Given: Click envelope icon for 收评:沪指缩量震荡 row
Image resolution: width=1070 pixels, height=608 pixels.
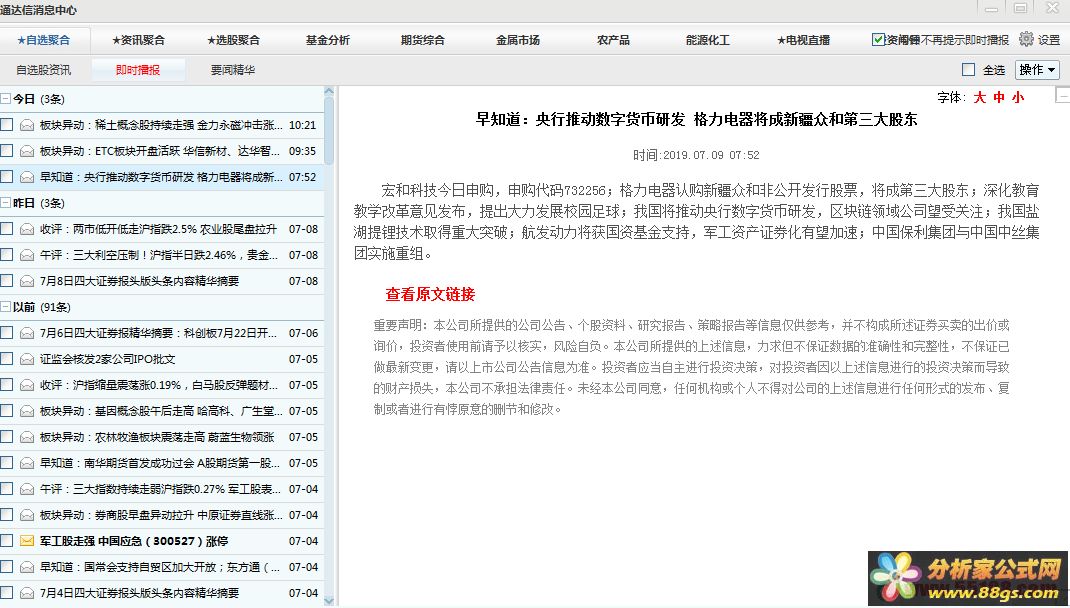Looking at the screenshot, I should (x=27, y=385).
